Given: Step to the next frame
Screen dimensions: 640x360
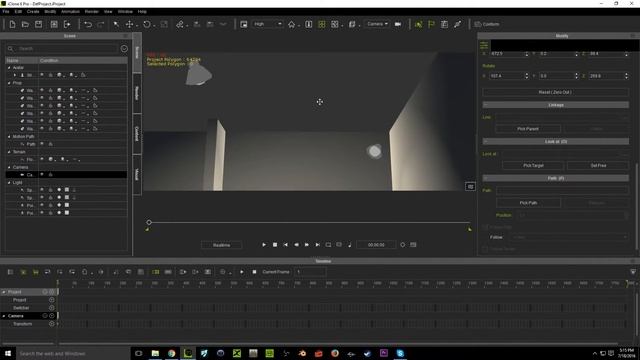Looking at the screenshot, I should coord(307,245).
